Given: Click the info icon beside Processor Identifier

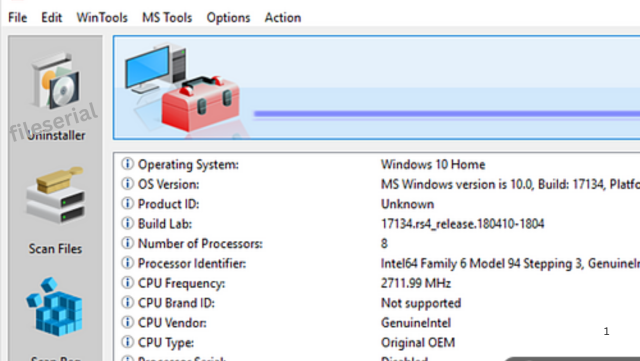Looking at the screenshot, I should (127, 263).
